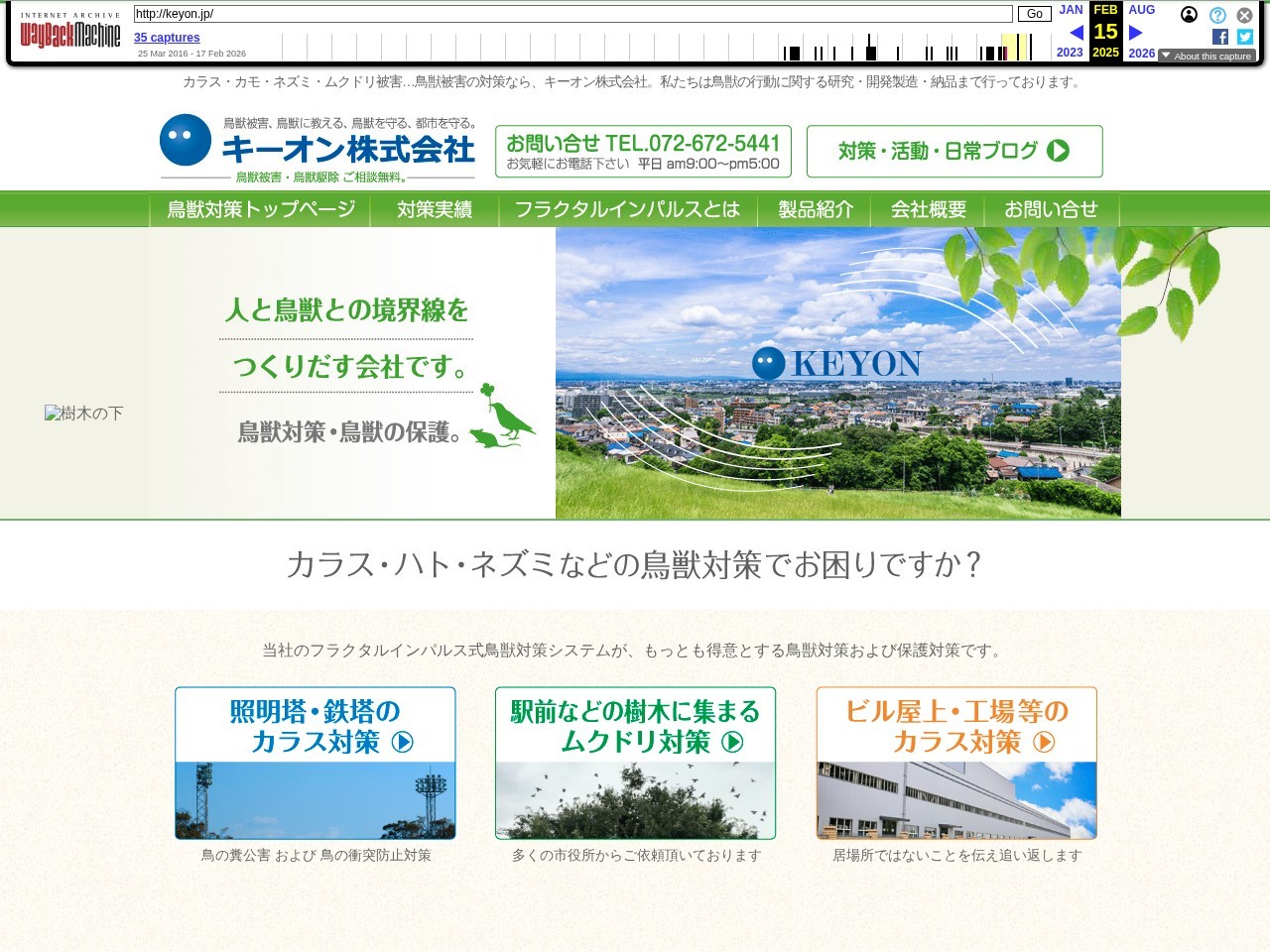This screenshot has width=1270, height=952.
Task: Share capture on Facebook
Action: tap(1220, 37)
